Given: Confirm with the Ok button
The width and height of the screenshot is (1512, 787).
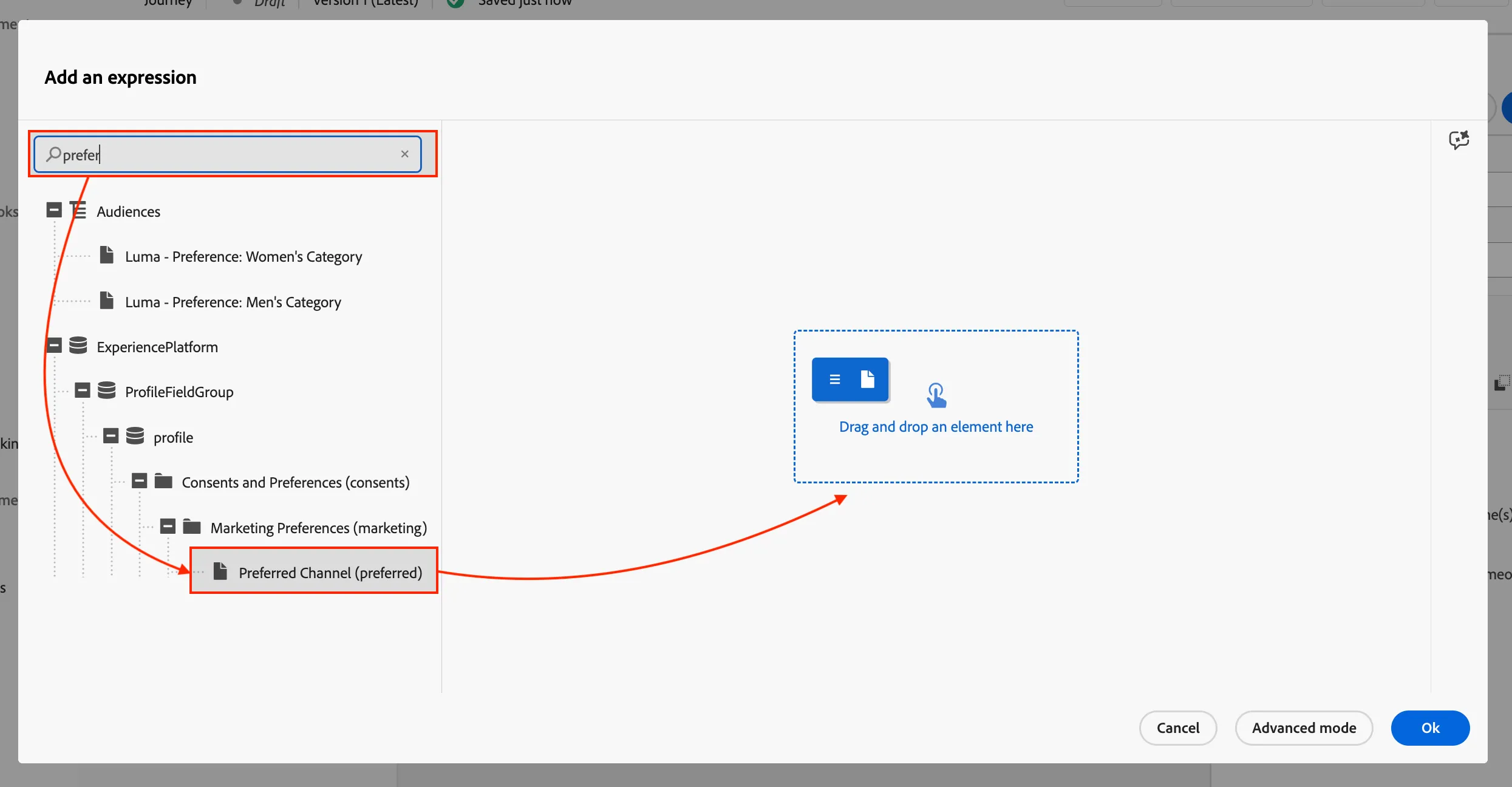Looking at the screenshot, I should point(1430,727).
